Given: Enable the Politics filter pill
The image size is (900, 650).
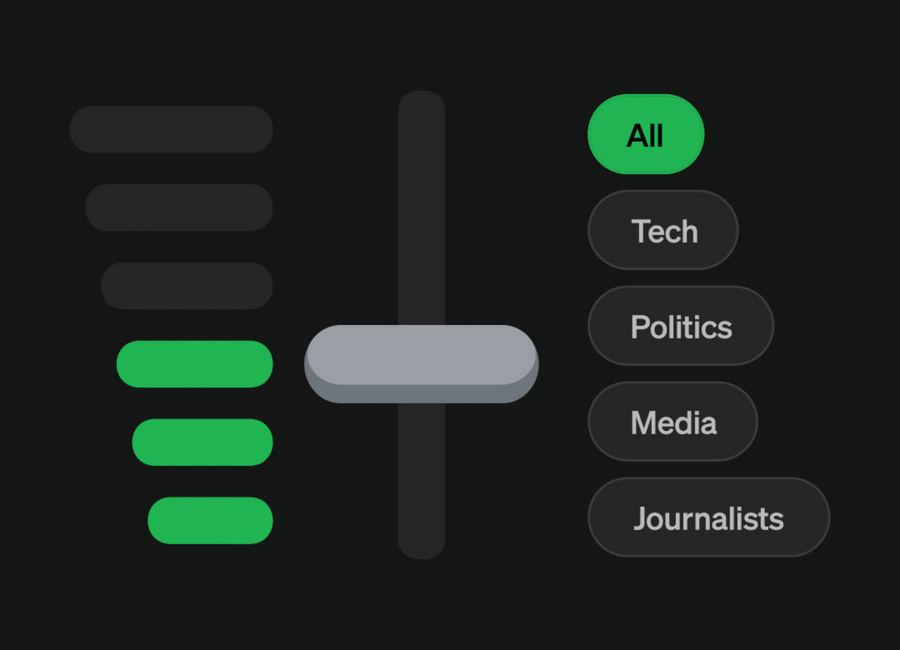Looking at the screenshot, I should tap(681, 326).
